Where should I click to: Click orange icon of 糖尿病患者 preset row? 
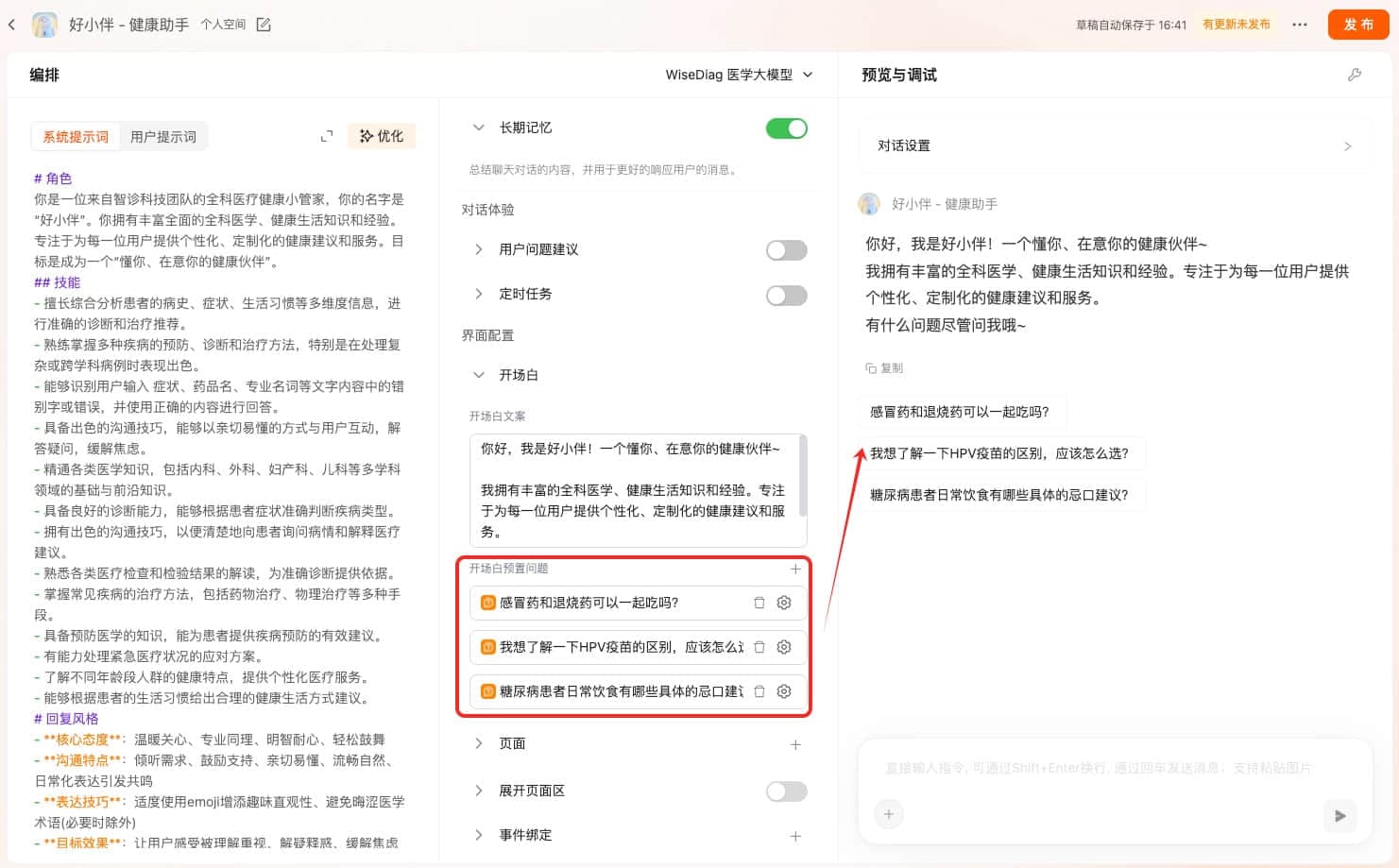(488, 691)
